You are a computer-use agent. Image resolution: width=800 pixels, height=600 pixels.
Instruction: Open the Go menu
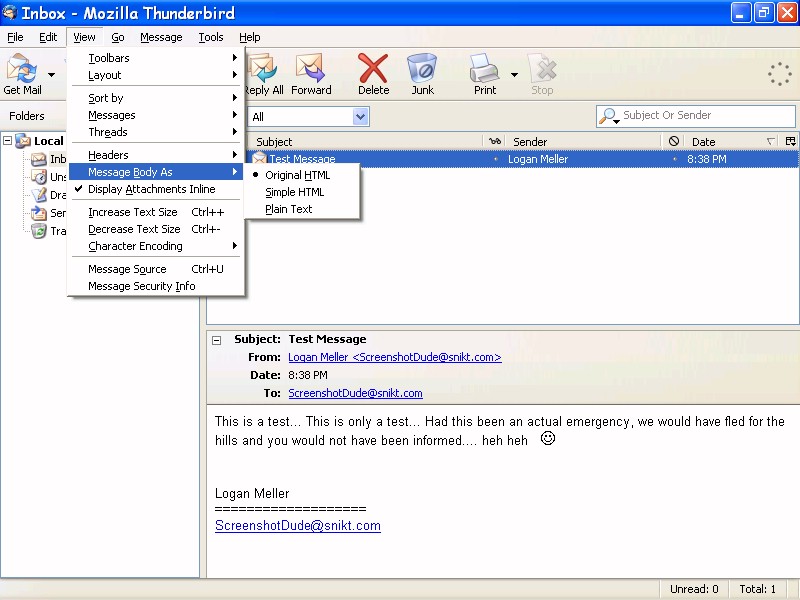click(x=117, y=37)
